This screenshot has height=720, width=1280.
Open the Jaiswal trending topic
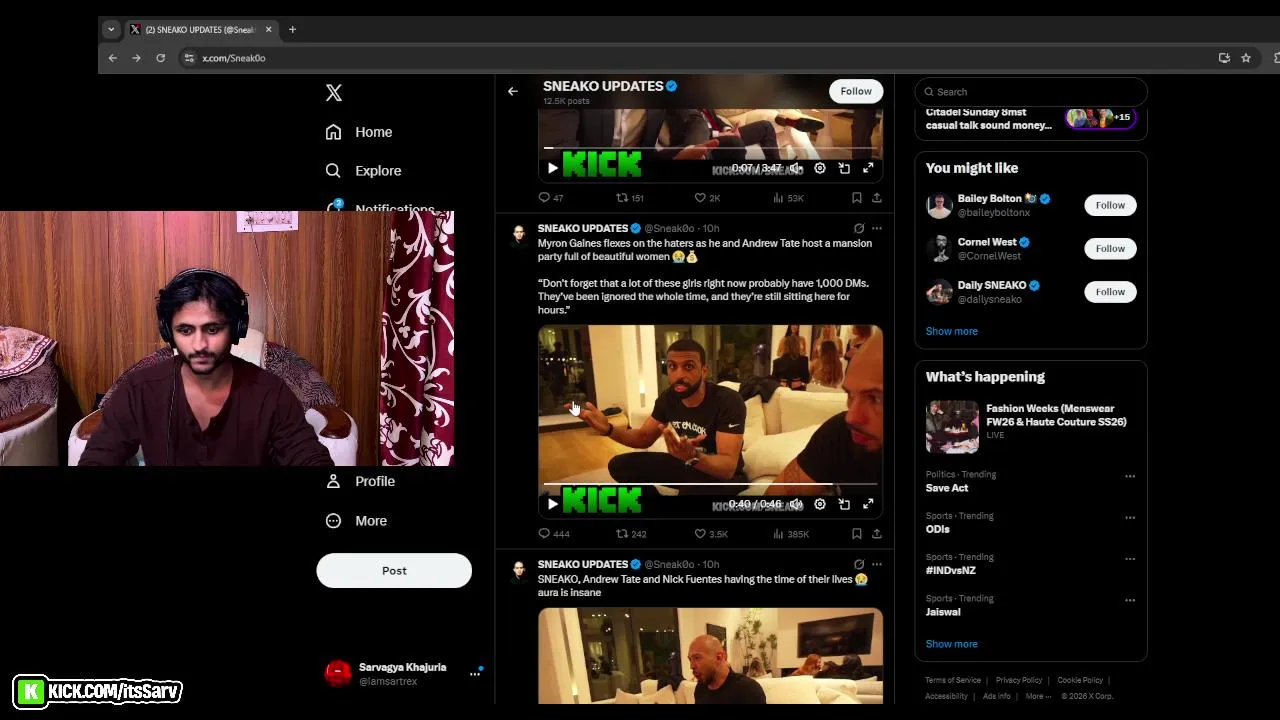click(x=943, y=612)
